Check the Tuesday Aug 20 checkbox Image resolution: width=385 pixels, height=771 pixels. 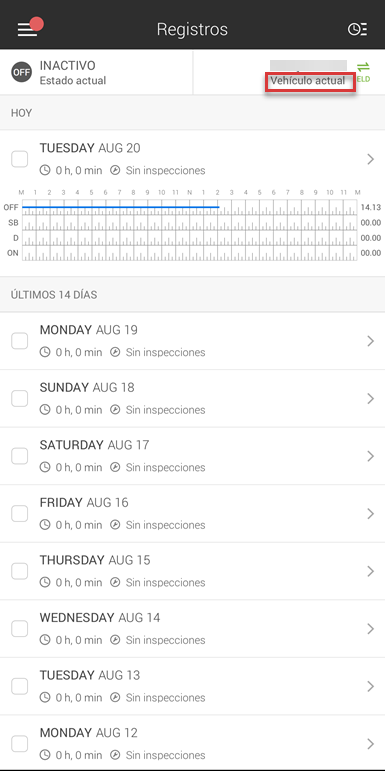coord(20,159)
